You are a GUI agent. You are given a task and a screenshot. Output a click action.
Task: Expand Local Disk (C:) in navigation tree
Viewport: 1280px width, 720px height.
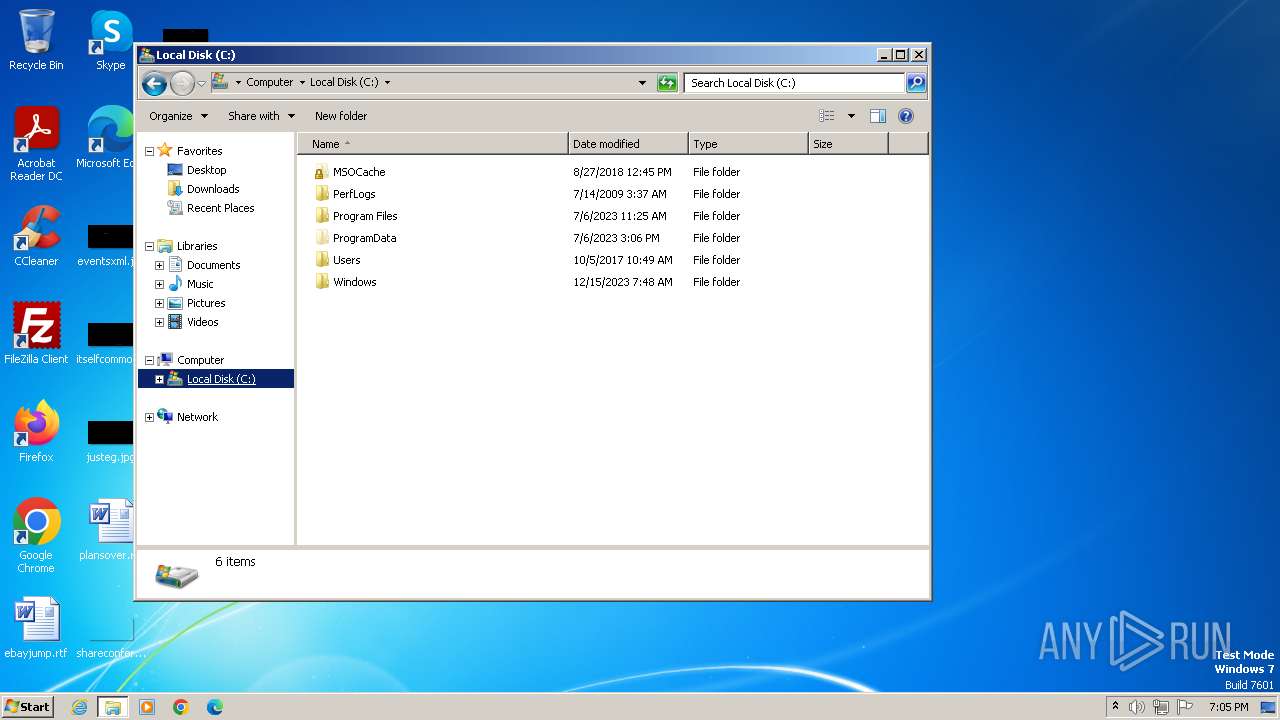pyautogui.click(x=159, y=379)
